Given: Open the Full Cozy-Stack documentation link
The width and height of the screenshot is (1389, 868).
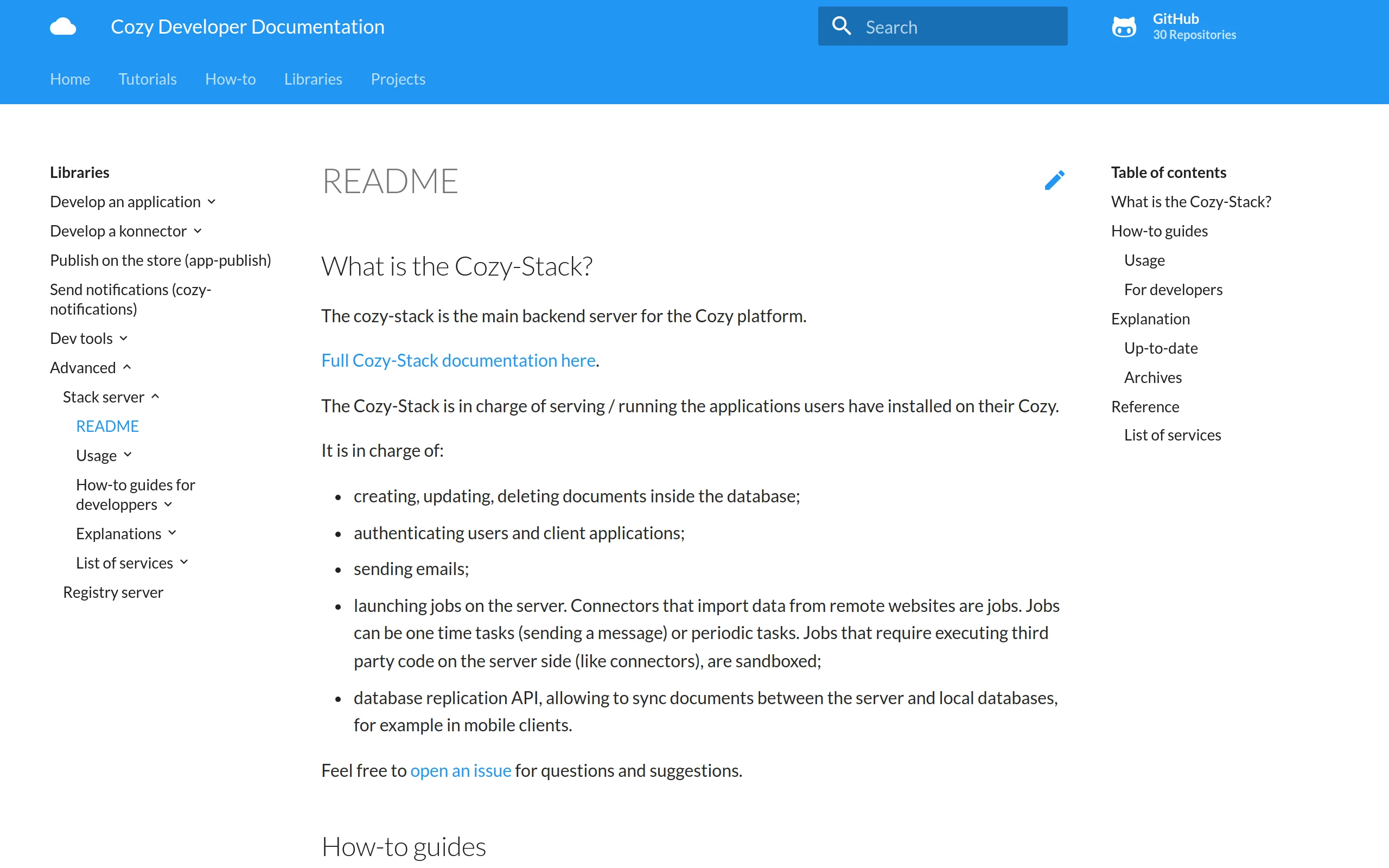Looking at the screenshot, I should [458, 361].
